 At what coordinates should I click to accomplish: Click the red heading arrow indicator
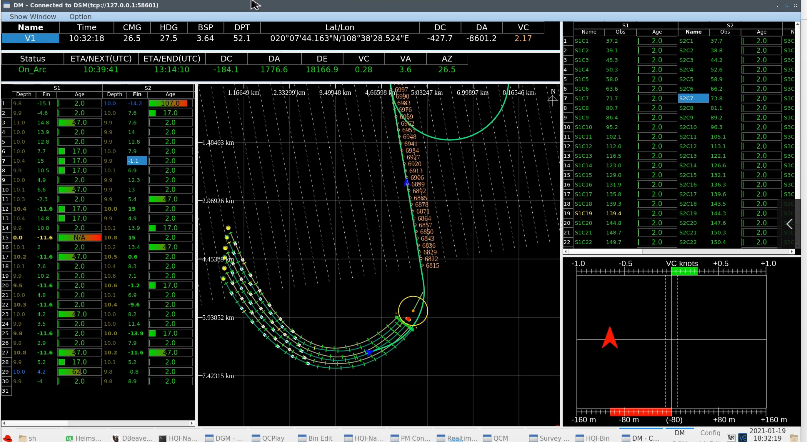[x=609, y=338]
